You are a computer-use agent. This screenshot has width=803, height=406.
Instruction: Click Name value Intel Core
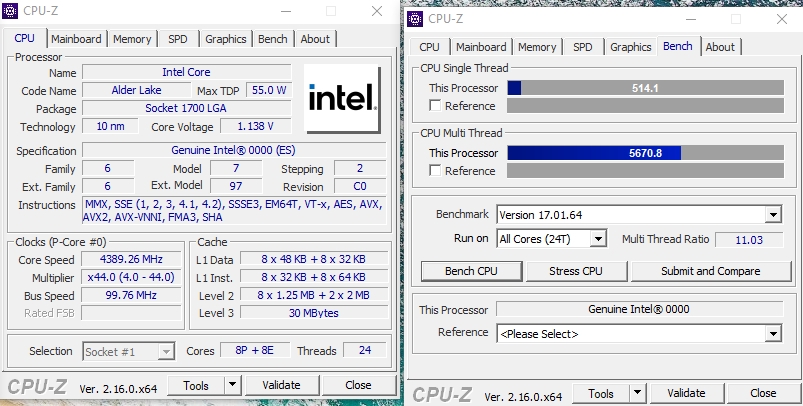pos(186,72)
